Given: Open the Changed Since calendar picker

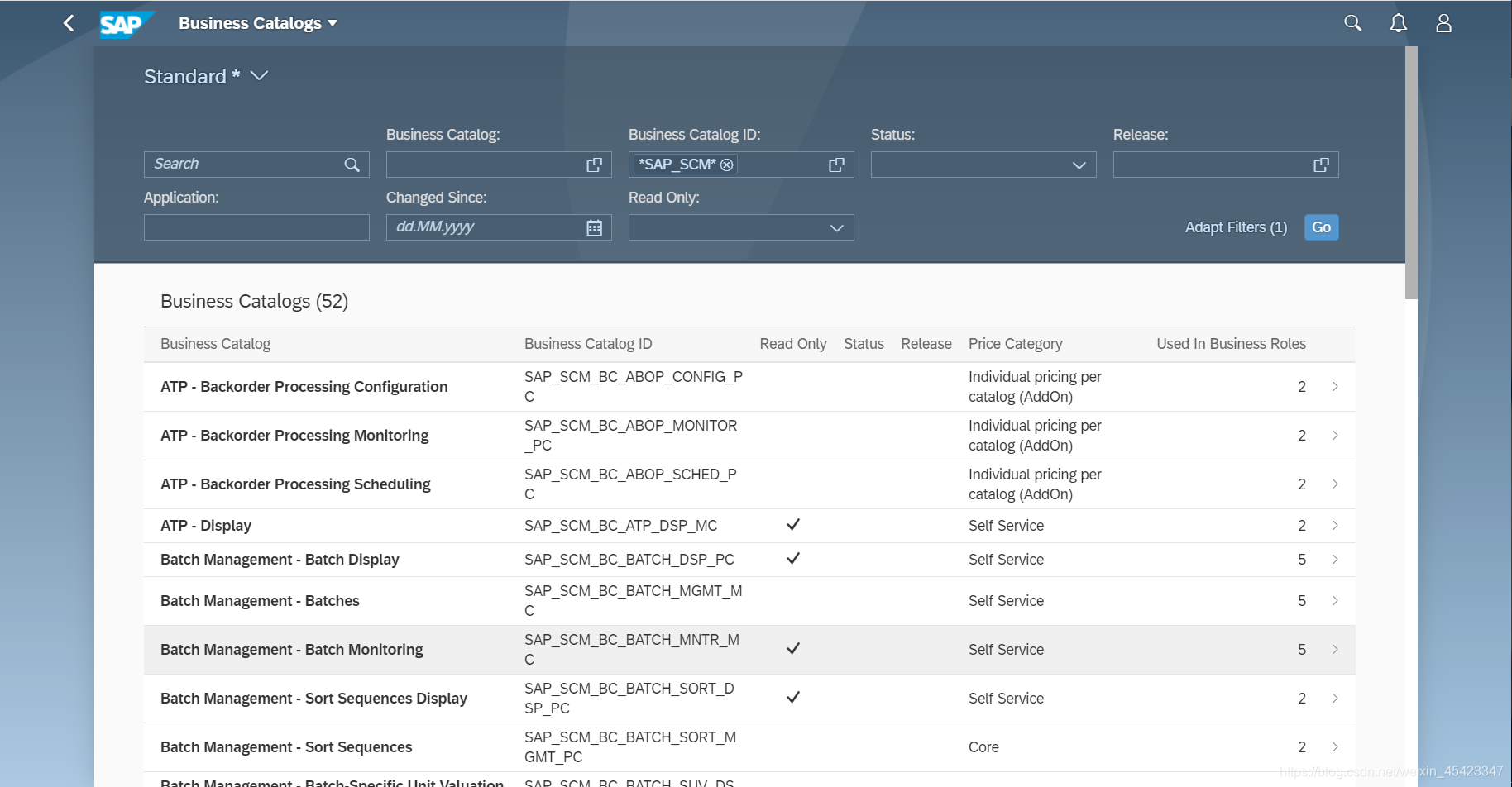Looking at the screenshot, I should pos(594,227).
